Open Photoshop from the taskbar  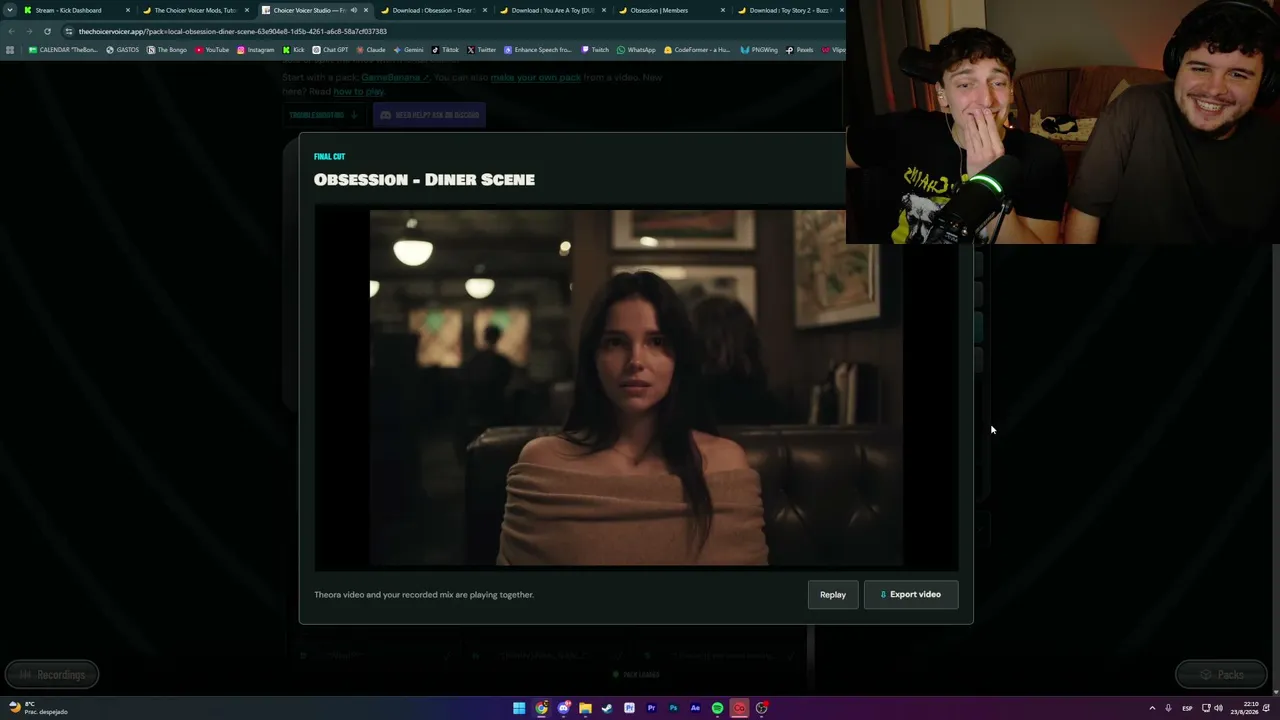tap(673, 708)
